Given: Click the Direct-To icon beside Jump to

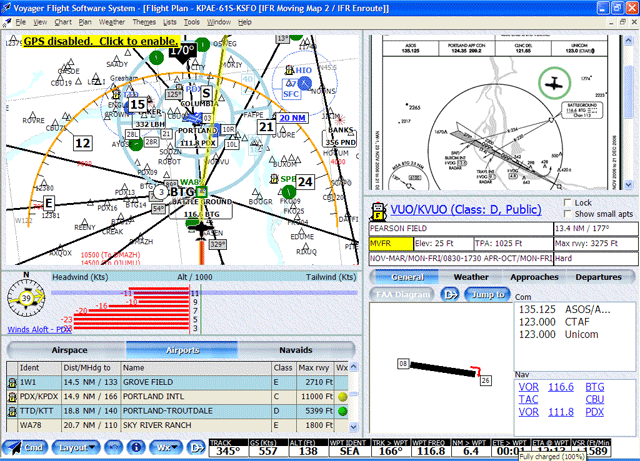Looking at the screenshot, I should (x=449, y=294).
